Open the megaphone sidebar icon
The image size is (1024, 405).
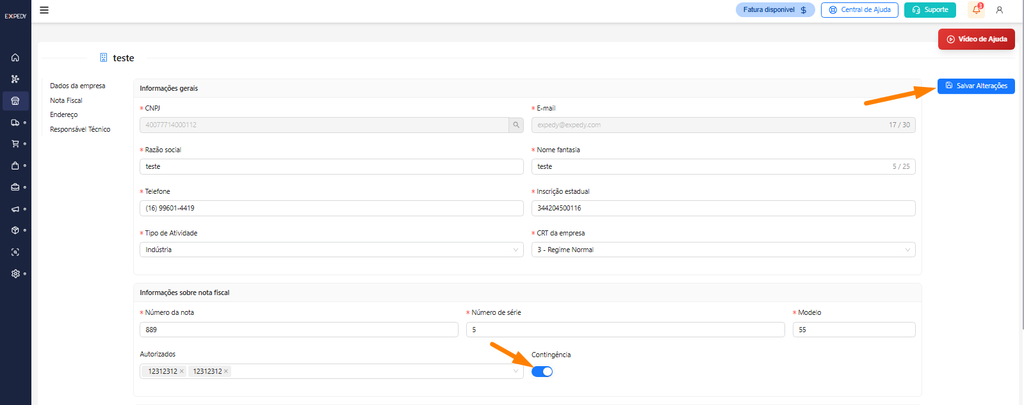tap(15, 209)
